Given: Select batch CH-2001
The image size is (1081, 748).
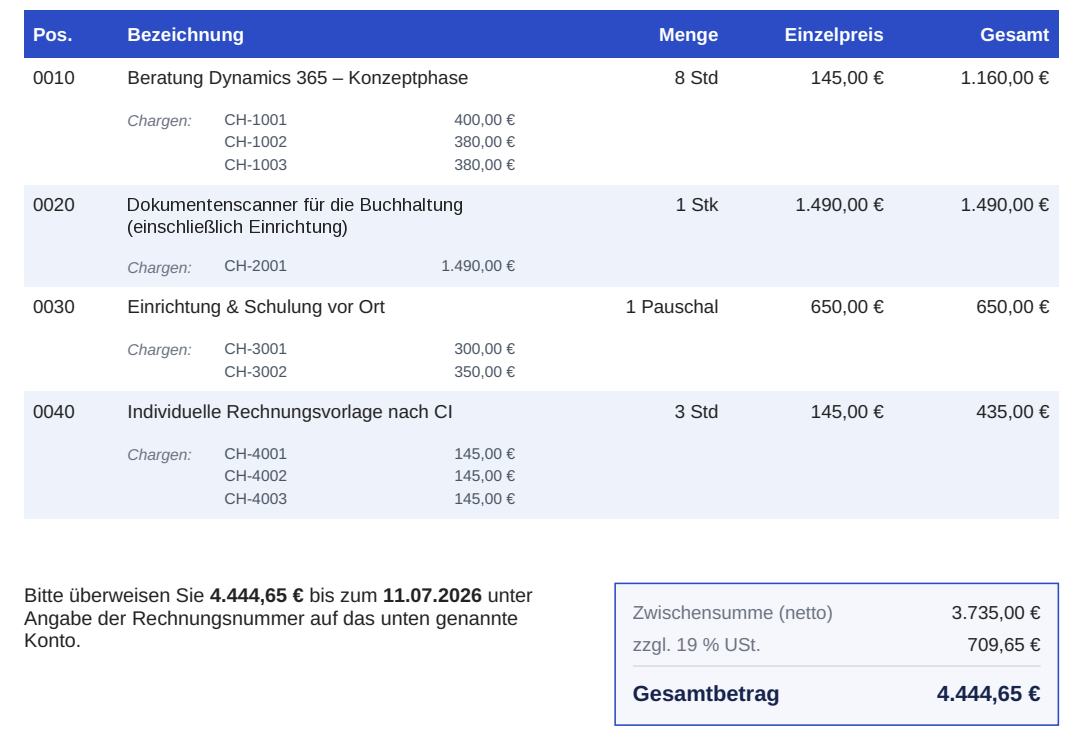Looking at the screenshot, I should 255,266.
